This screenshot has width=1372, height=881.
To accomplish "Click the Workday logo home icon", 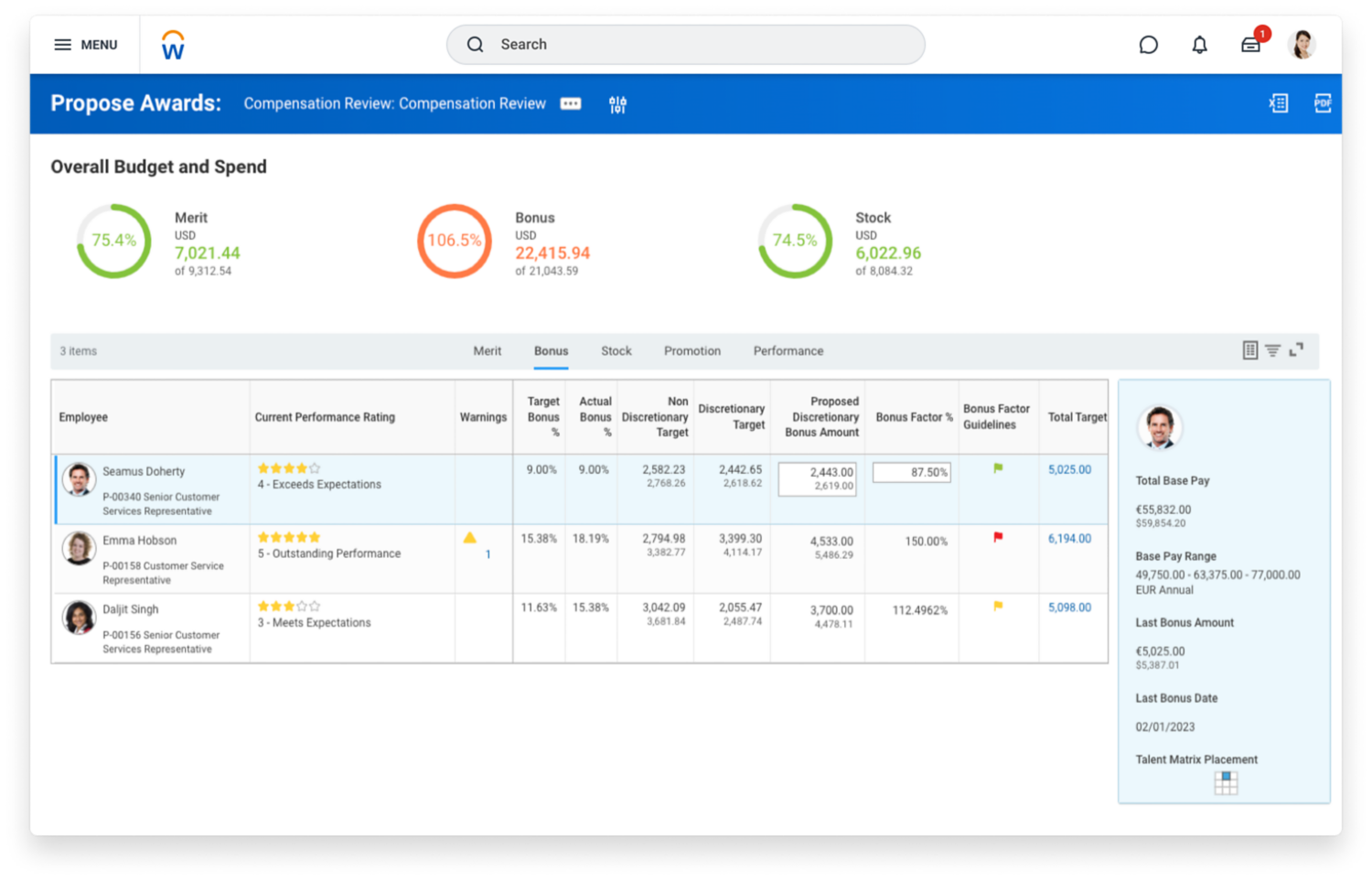I will pos(173,45).
